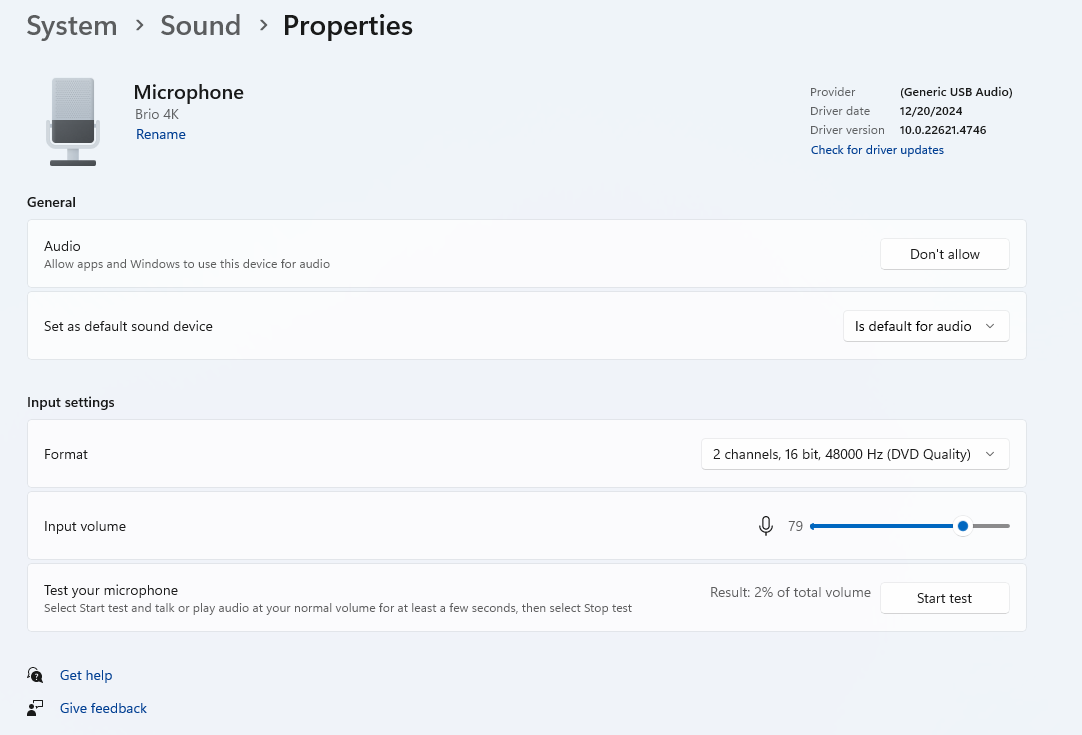The width and height of the screenshot is (1082, 735).
Task: Click the large microphone device icon
Action: point(72,122)
